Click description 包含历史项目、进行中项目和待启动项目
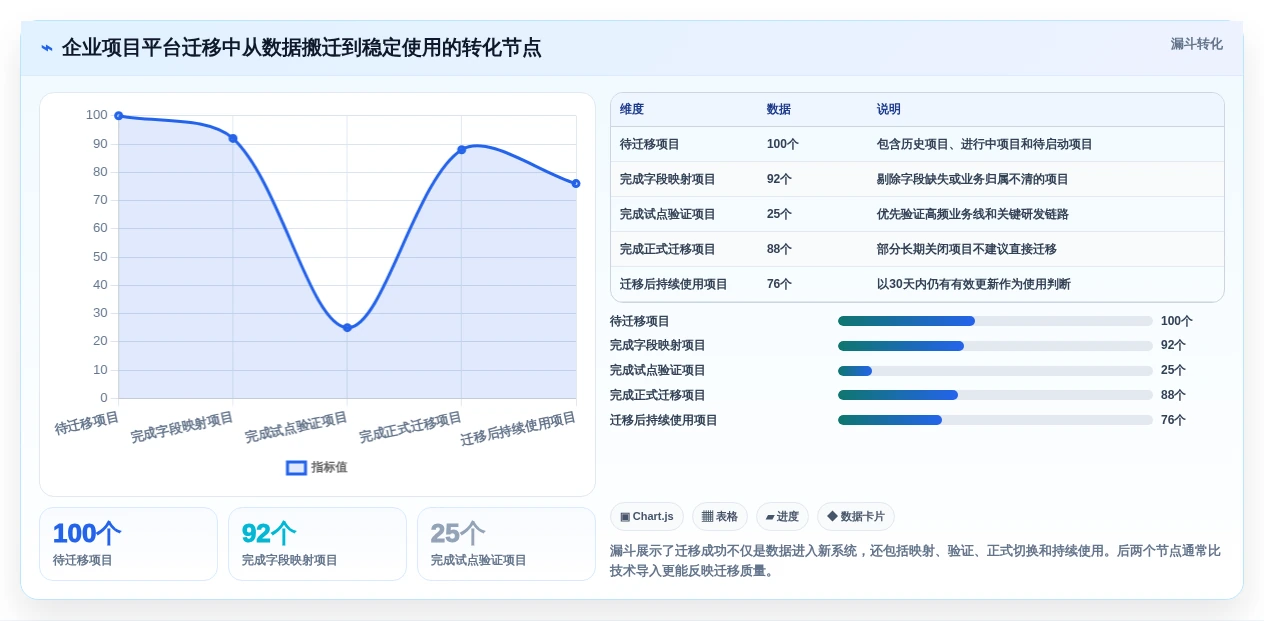Image resolution: width=1264 pixels, height=621 pixels. (985, 144)
